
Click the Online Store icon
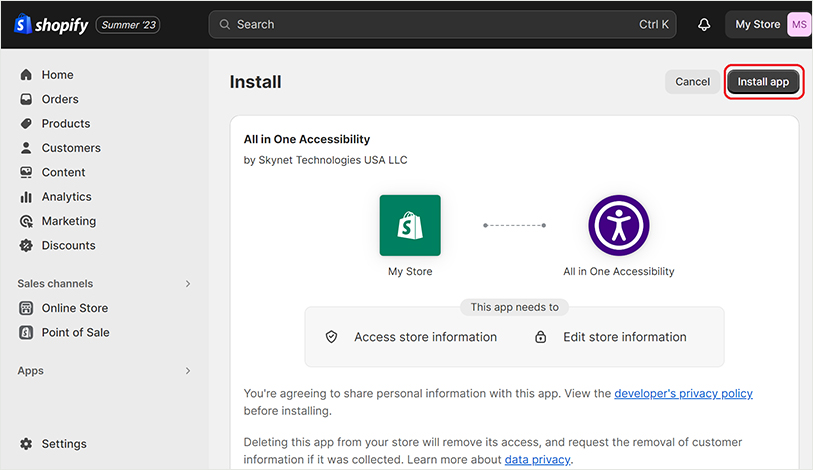pyautogui.click(x=26, y=308)
